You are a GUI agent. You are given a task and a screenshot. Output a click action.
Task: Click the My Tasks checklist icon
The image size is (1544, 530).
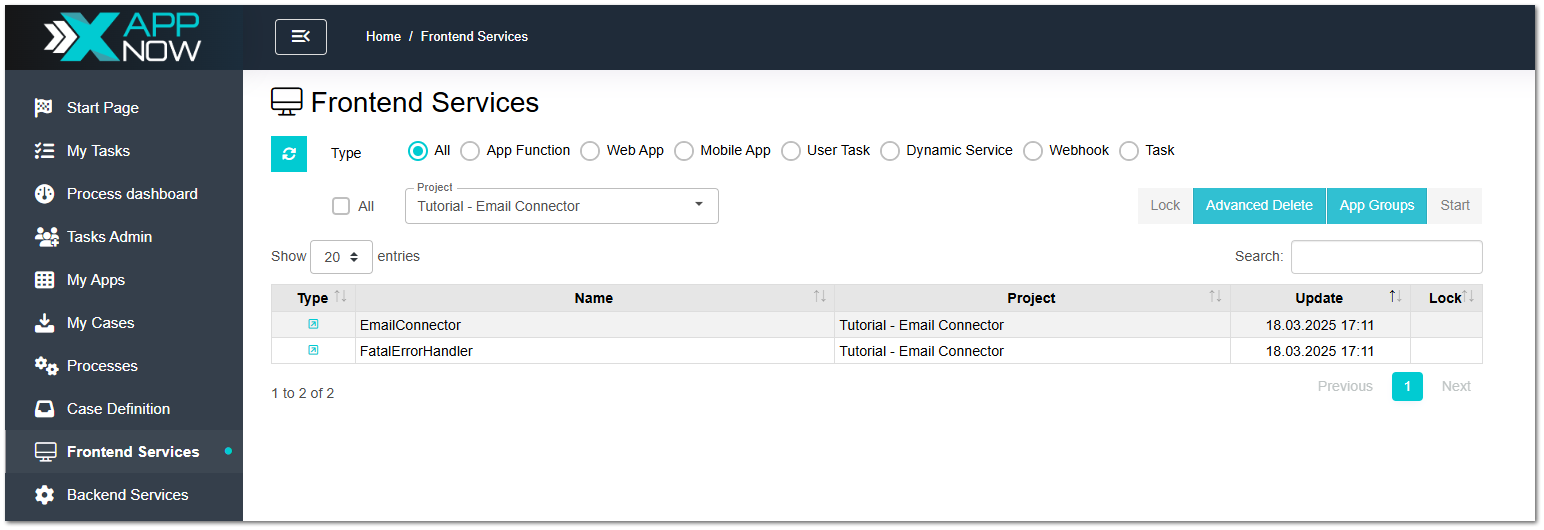(44, 151)
